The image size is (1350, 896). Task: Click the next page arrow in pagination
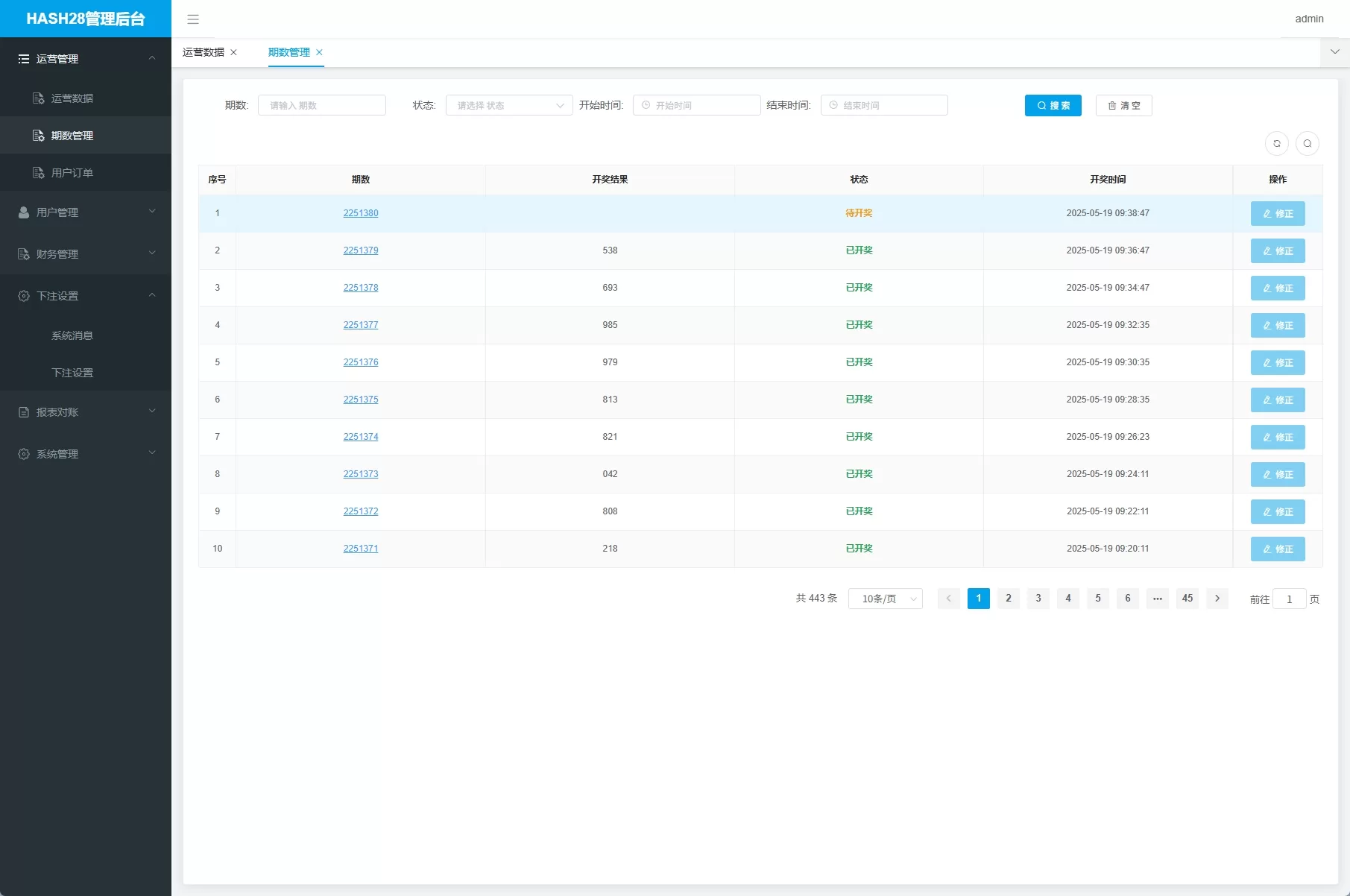click(1217, 599)
